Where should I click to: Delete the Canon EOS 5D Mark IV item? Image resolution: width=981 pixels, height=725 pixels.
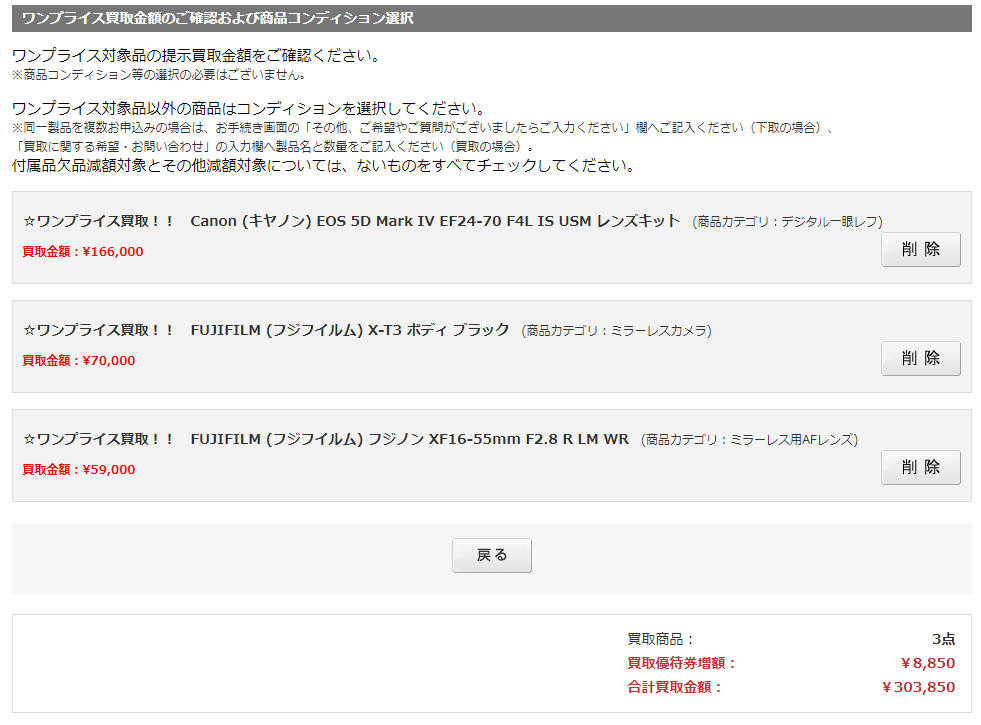[x=920, y=250]
